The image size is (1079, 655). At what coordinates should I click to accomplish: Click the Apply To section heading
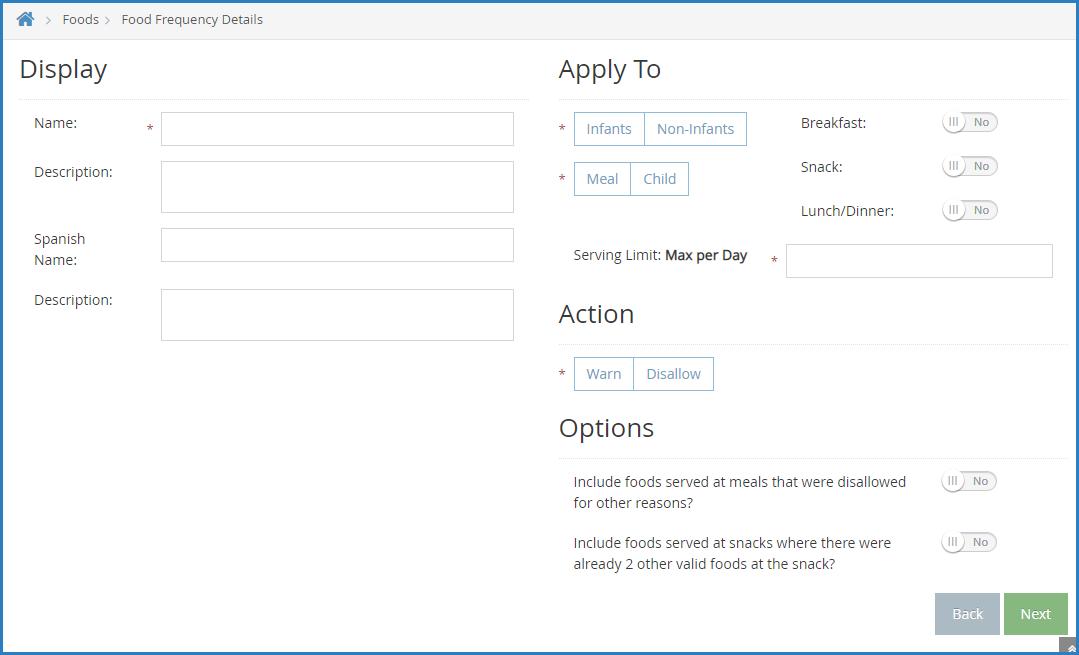(610, 69)
